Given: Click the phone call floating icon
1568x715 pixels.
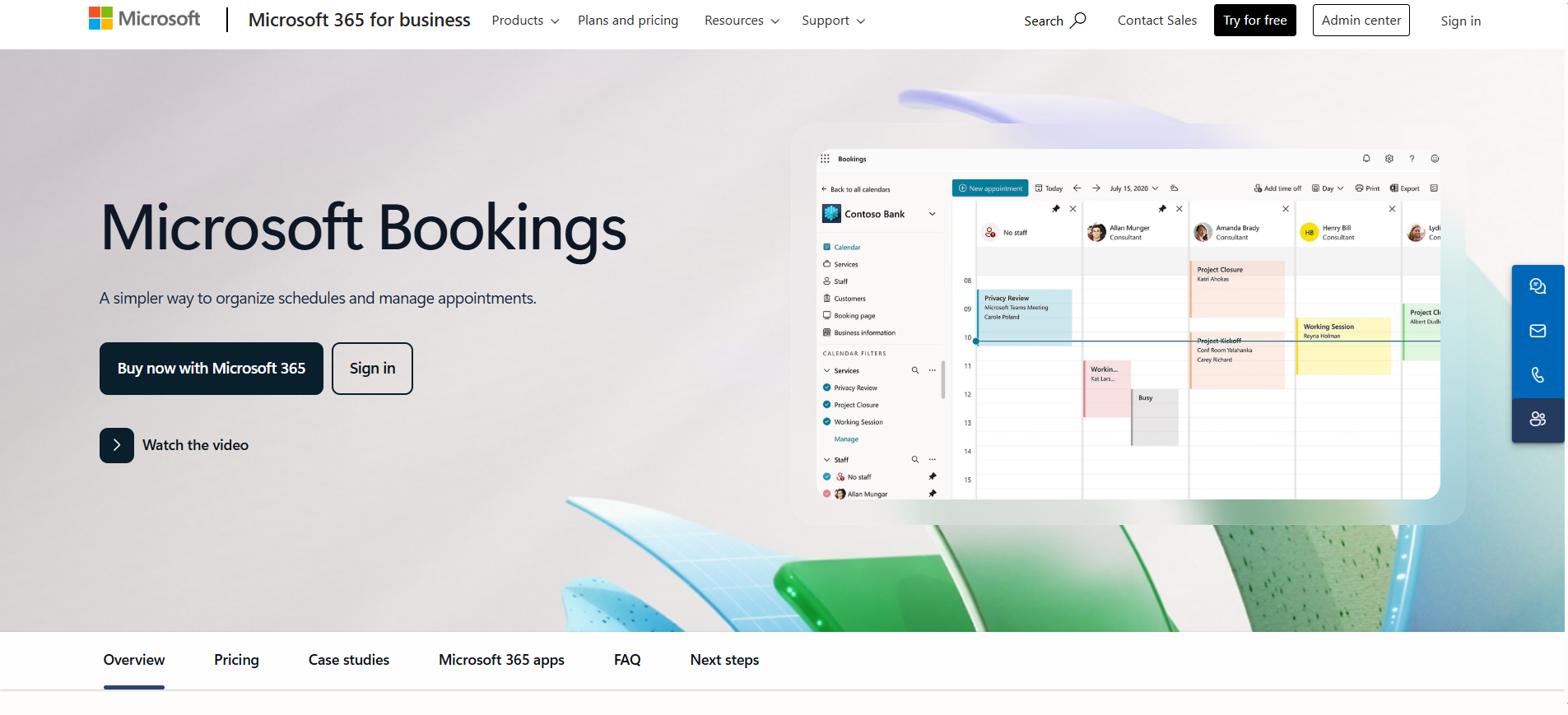Looking at the screenshot, I should coord(1538,375).
